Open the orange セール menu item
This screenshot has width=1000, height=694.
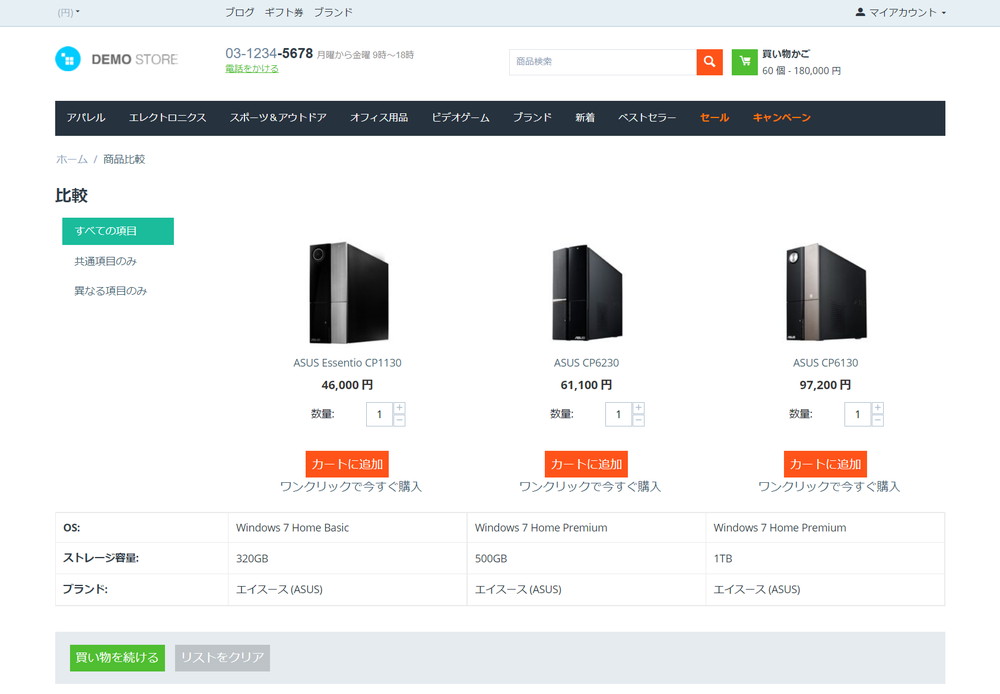click(714, 117)
